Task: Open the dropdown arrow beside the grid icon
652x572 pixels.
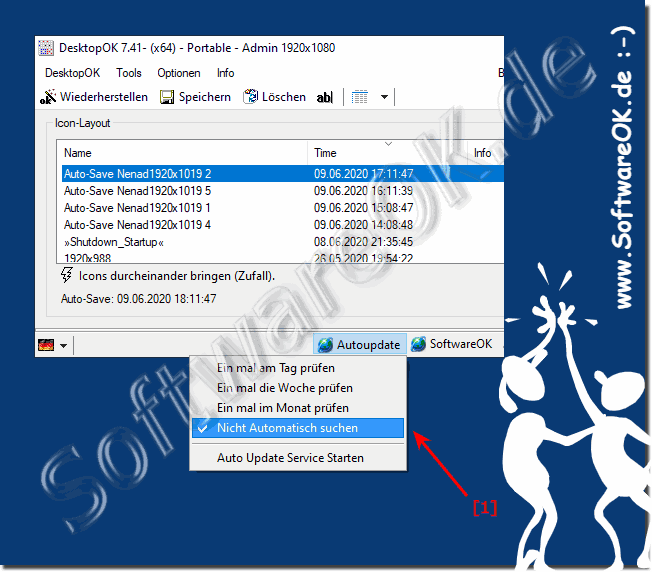Action: (x=385, y=97)
